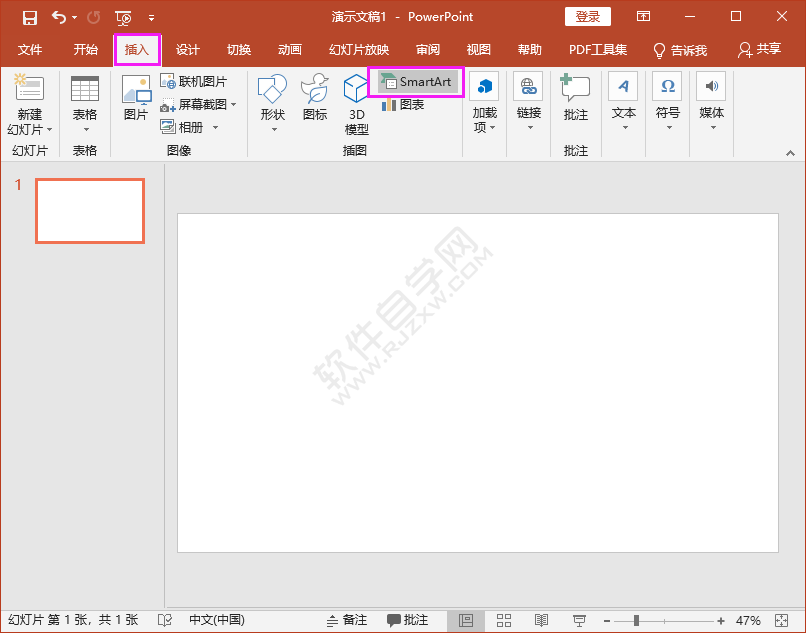Click on the blank slide canvas

pyautogui.click(x=478, y=383)
